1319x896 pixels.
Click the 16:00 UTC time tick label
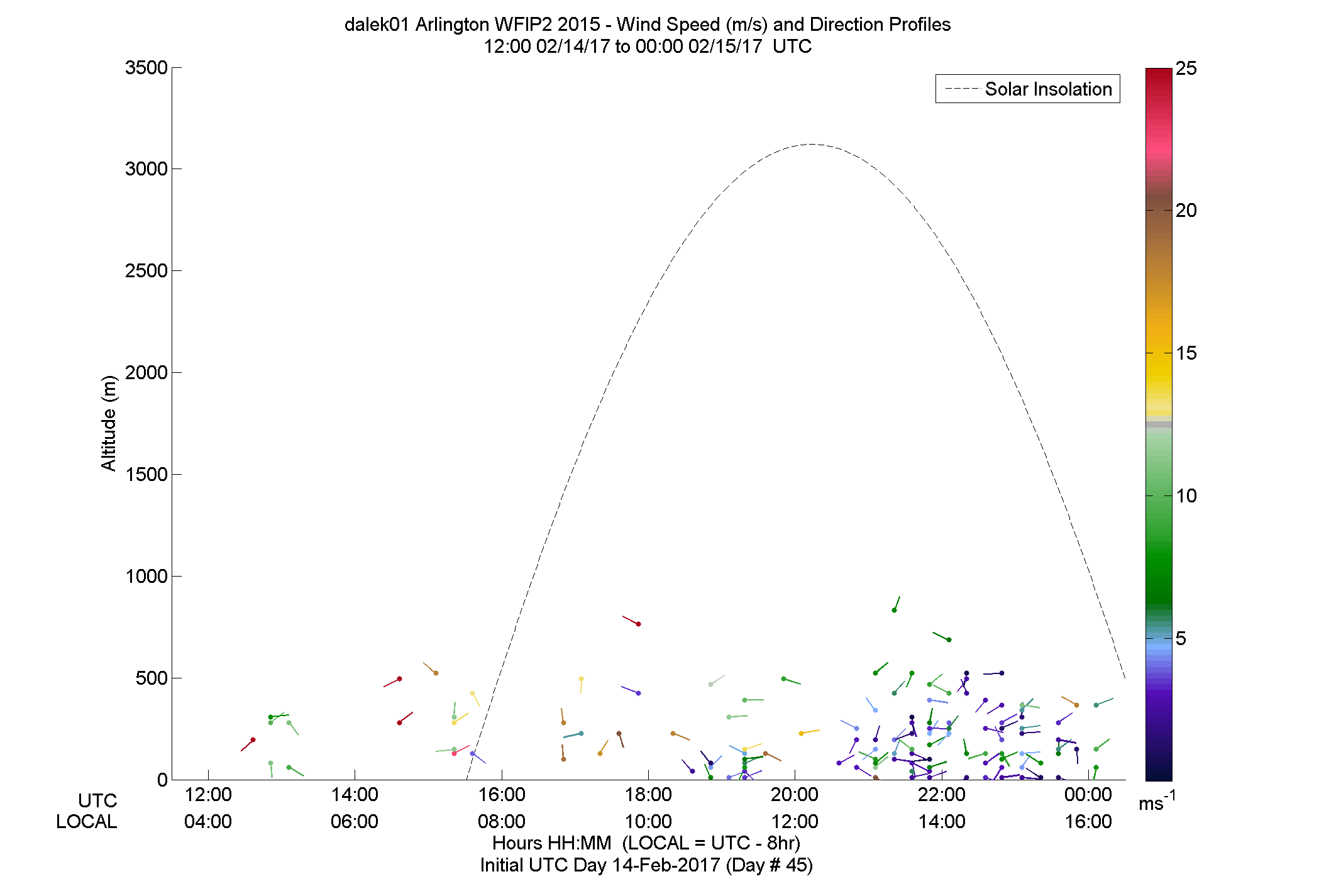[502, 795]
